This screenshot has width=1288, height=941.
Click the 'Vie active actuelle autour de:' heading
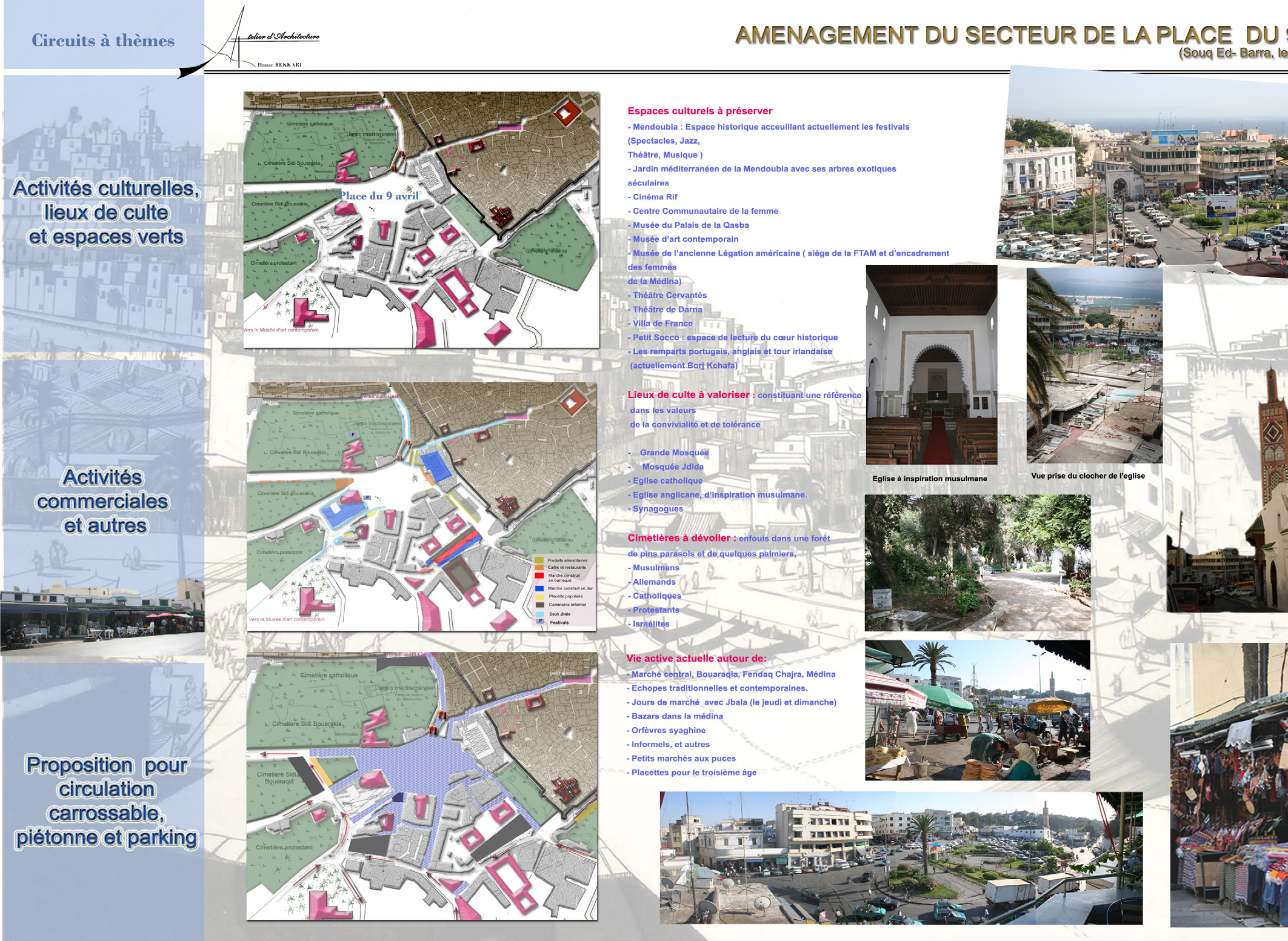point(696,658)
